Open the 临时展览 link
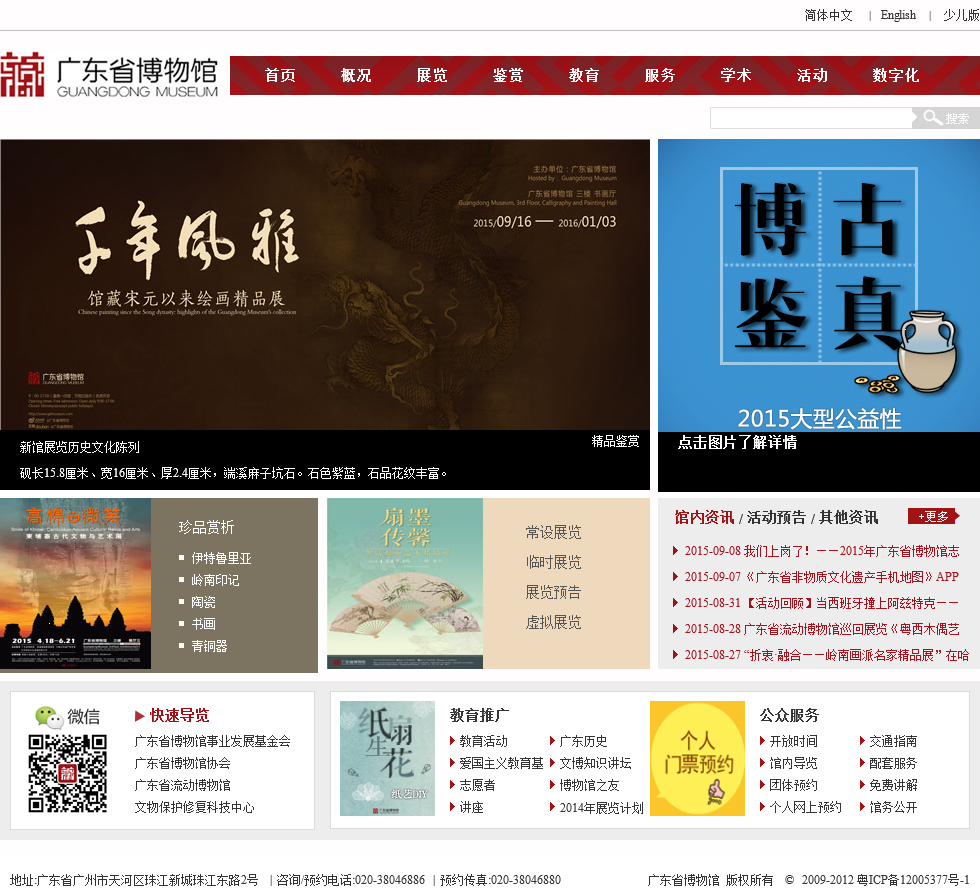The height and width of the screenshot is (891, 980). [x=553, y=562]
